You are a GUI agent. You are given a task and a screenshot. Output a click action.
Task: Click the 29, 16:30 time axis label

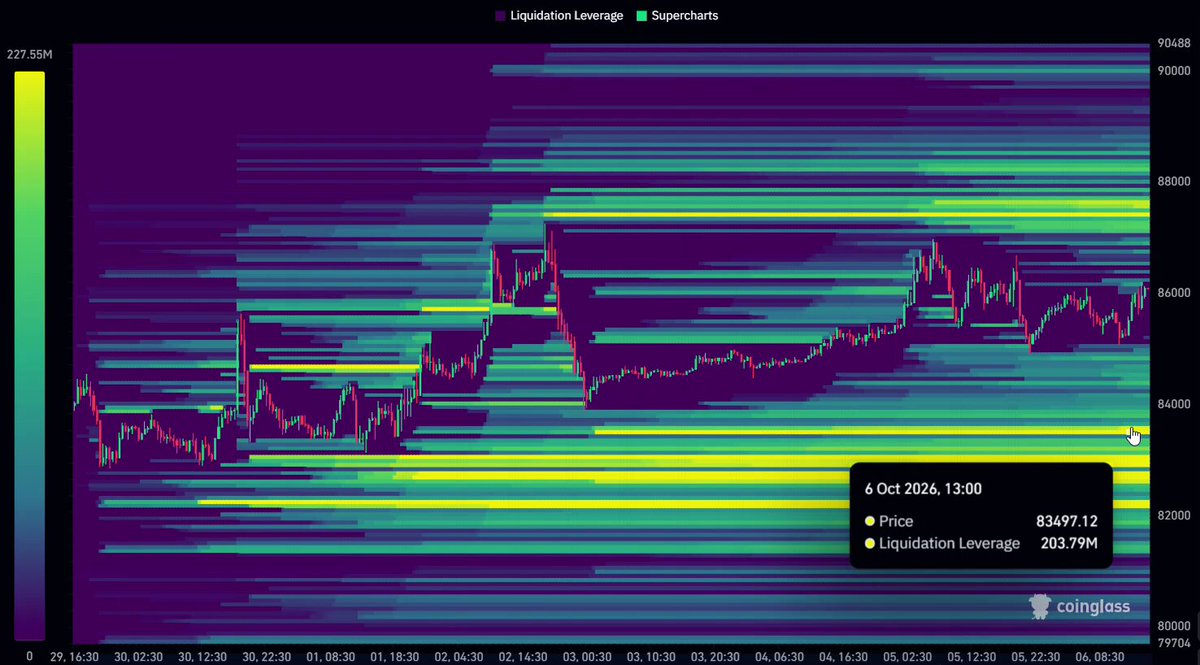click(x=73, y=656)
